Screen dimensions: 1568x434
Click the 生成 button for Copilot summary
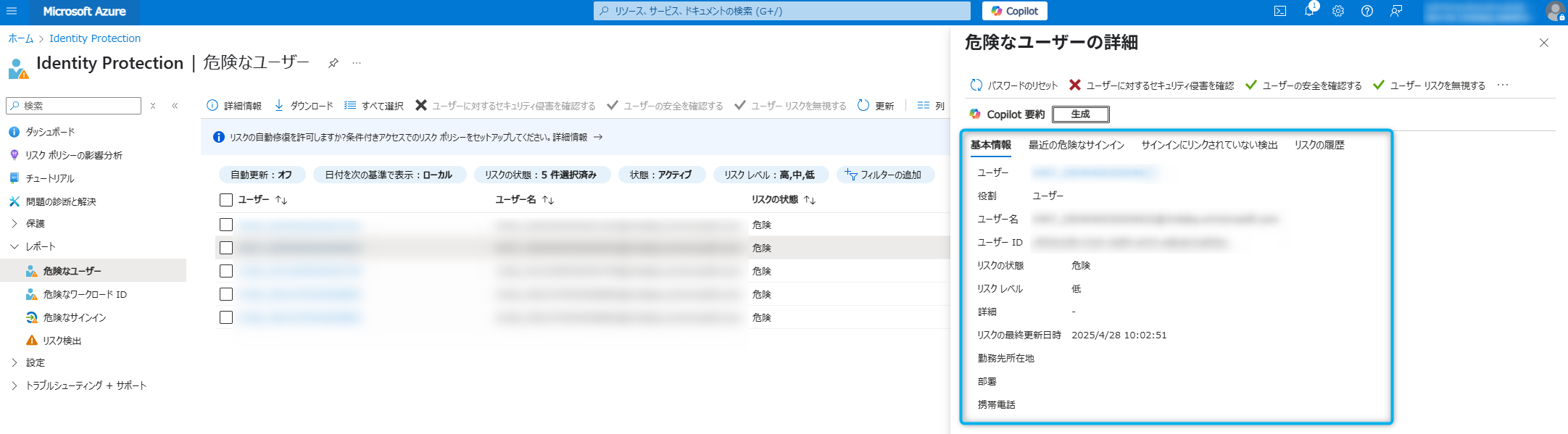pyautogui.click(x=1081, y=114)
